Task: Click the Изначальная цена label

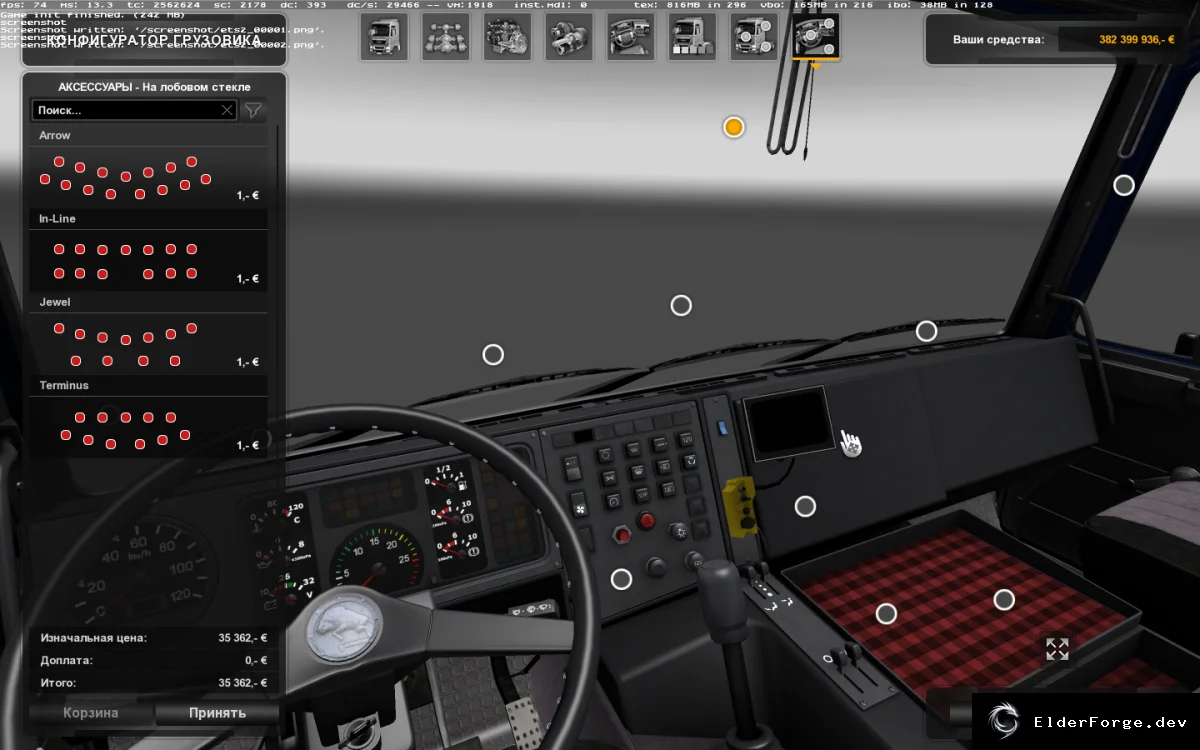Action: point(93,637)
